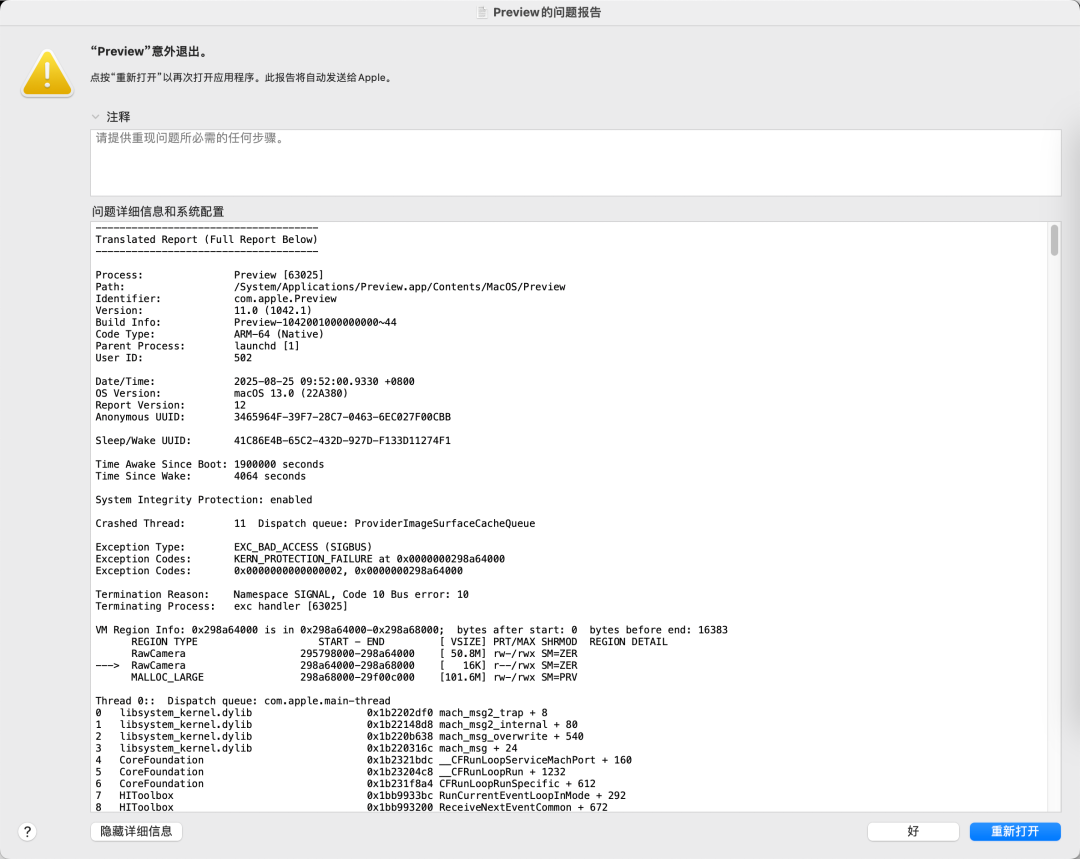Click the document icon in the title bar
Screen dimensions: 1080x859
482,12
